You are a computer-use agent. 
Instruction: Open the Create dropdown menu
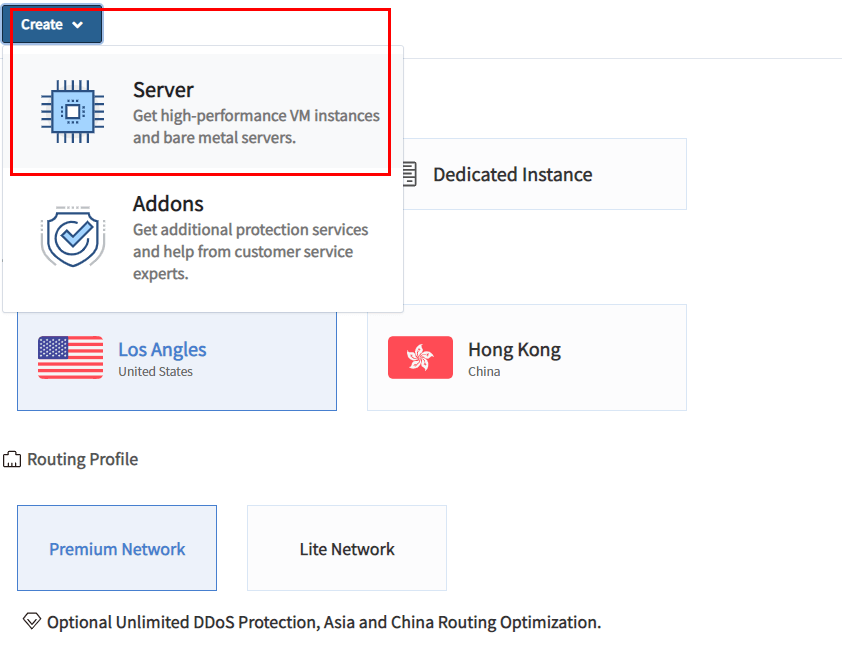pyautogui.click(x=52, y=24)
